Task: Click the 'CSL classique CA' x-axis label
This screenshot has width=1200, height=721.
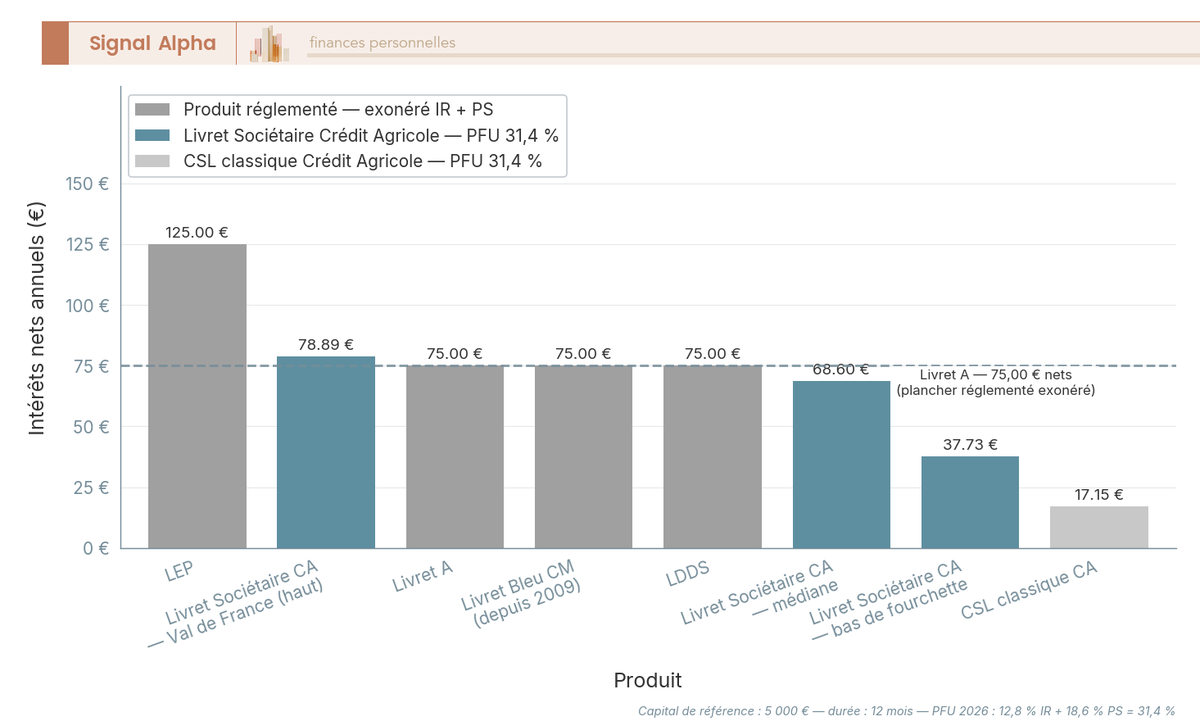Action: [x=1029, y=591]
